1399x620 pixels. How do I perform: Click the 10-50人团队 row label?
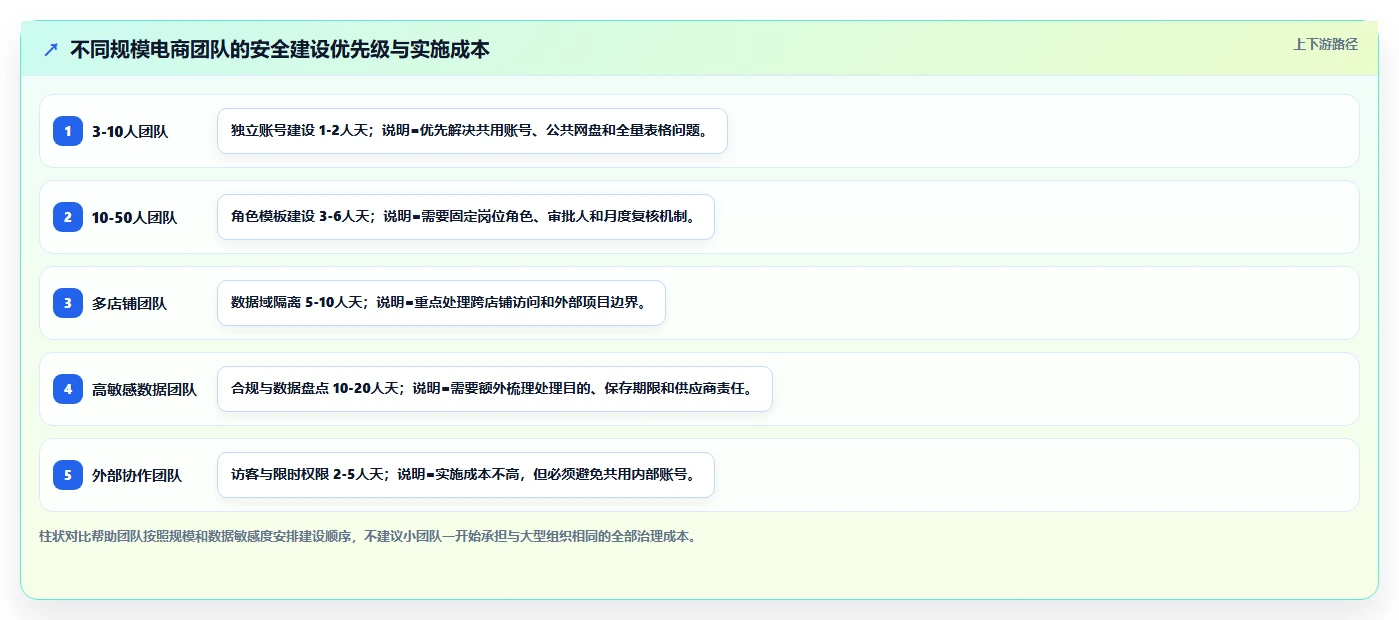click(134, 217)
